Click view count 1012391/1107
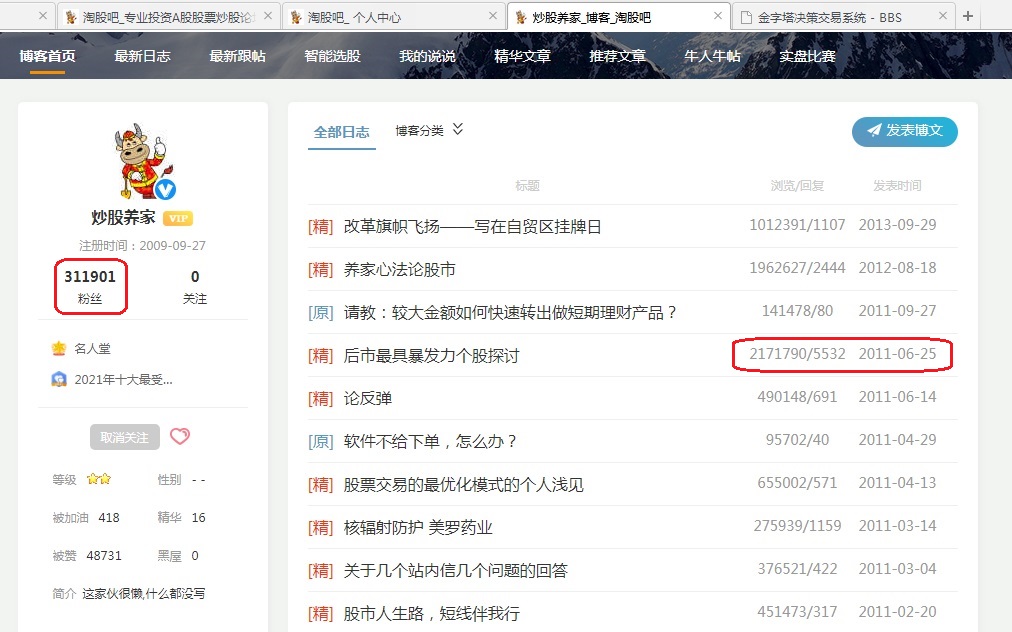1012x632 pixels. 797,225
